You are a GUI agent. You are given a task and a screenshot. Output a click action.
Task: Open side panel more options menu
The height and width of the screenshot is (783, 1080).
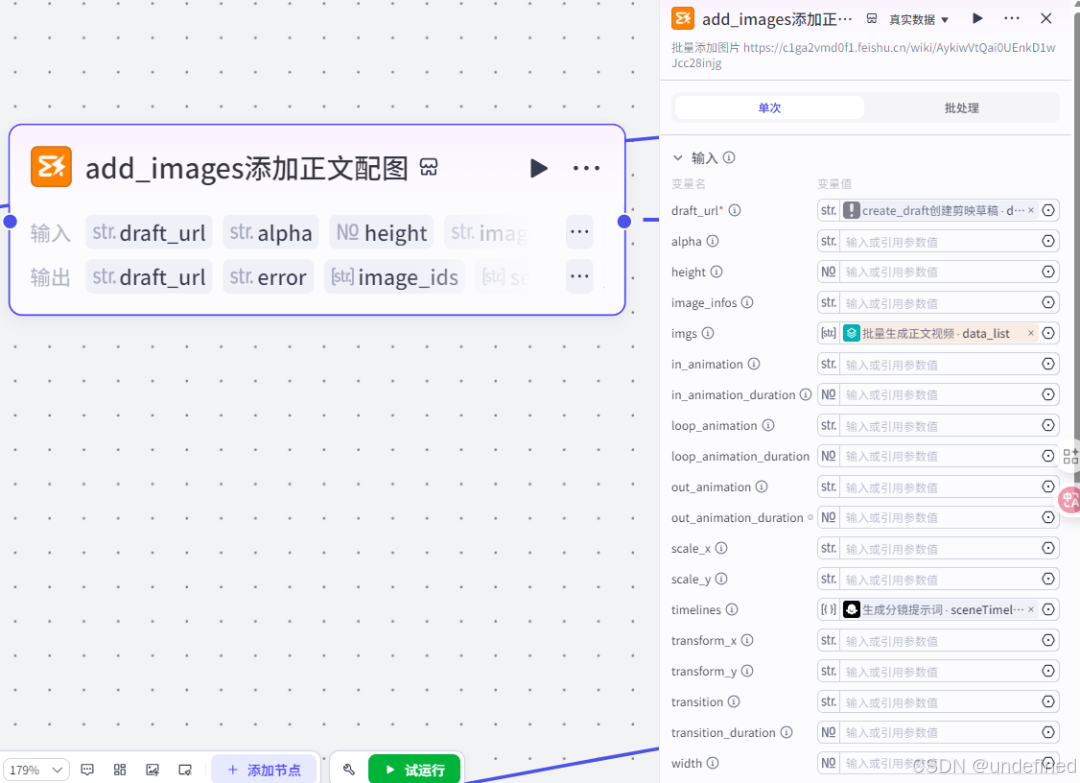coord(1012,19)
